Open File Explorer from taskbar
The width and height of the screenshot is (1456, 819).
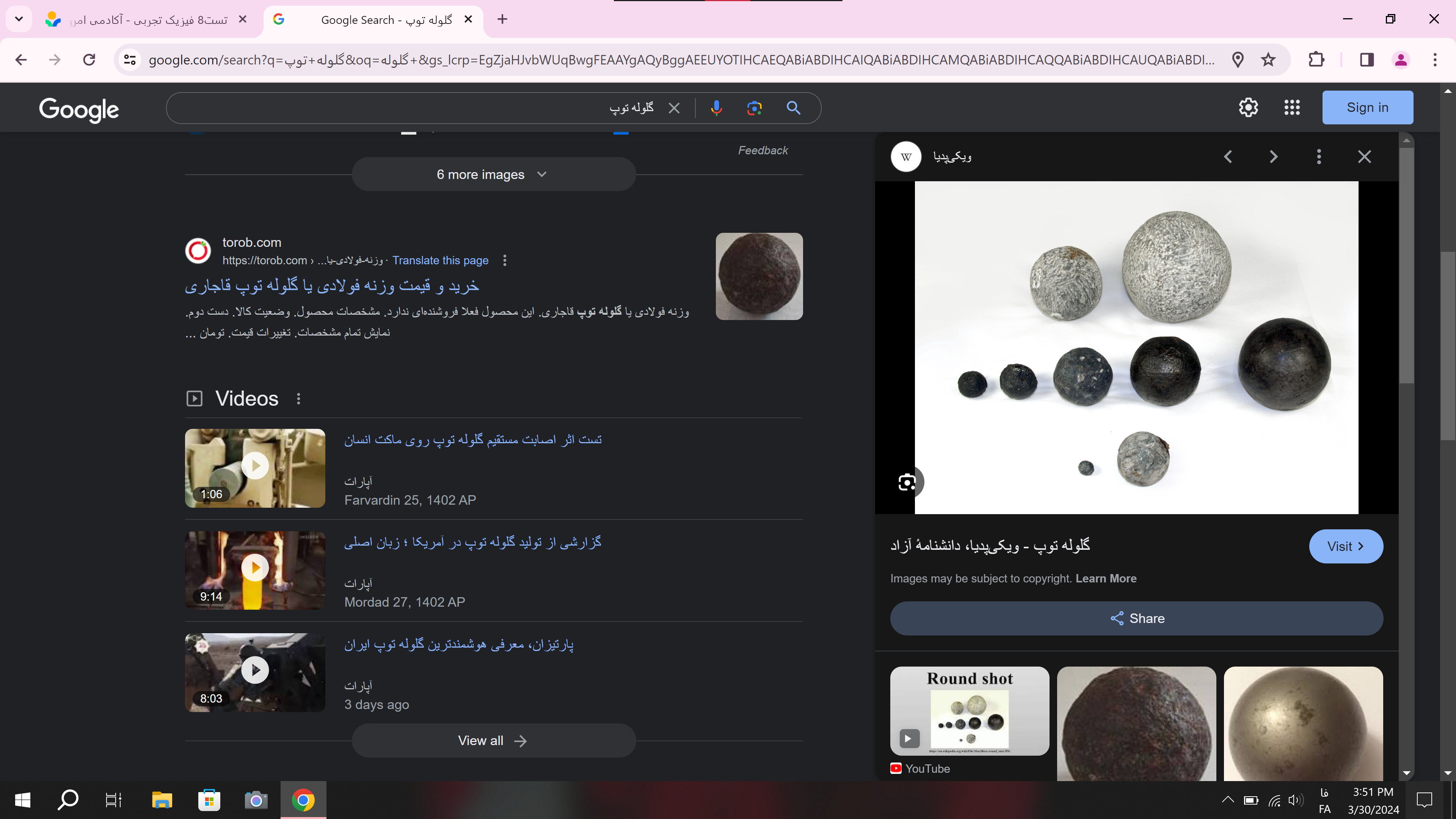(x=162, y=800)
